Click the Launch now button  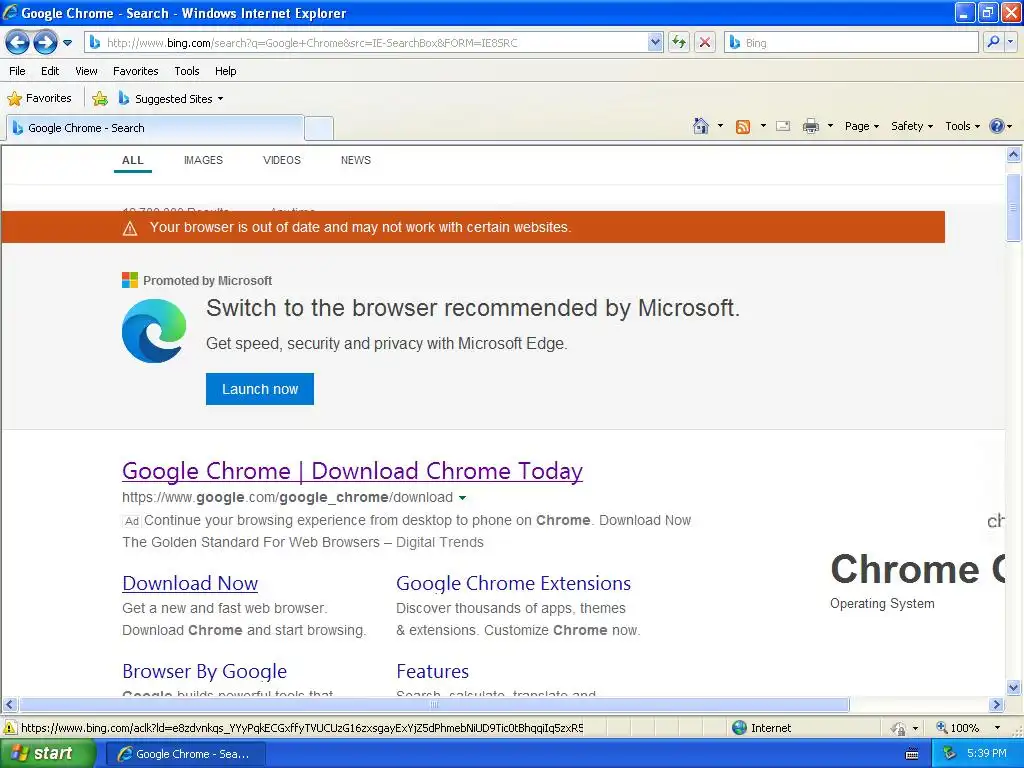260,389
